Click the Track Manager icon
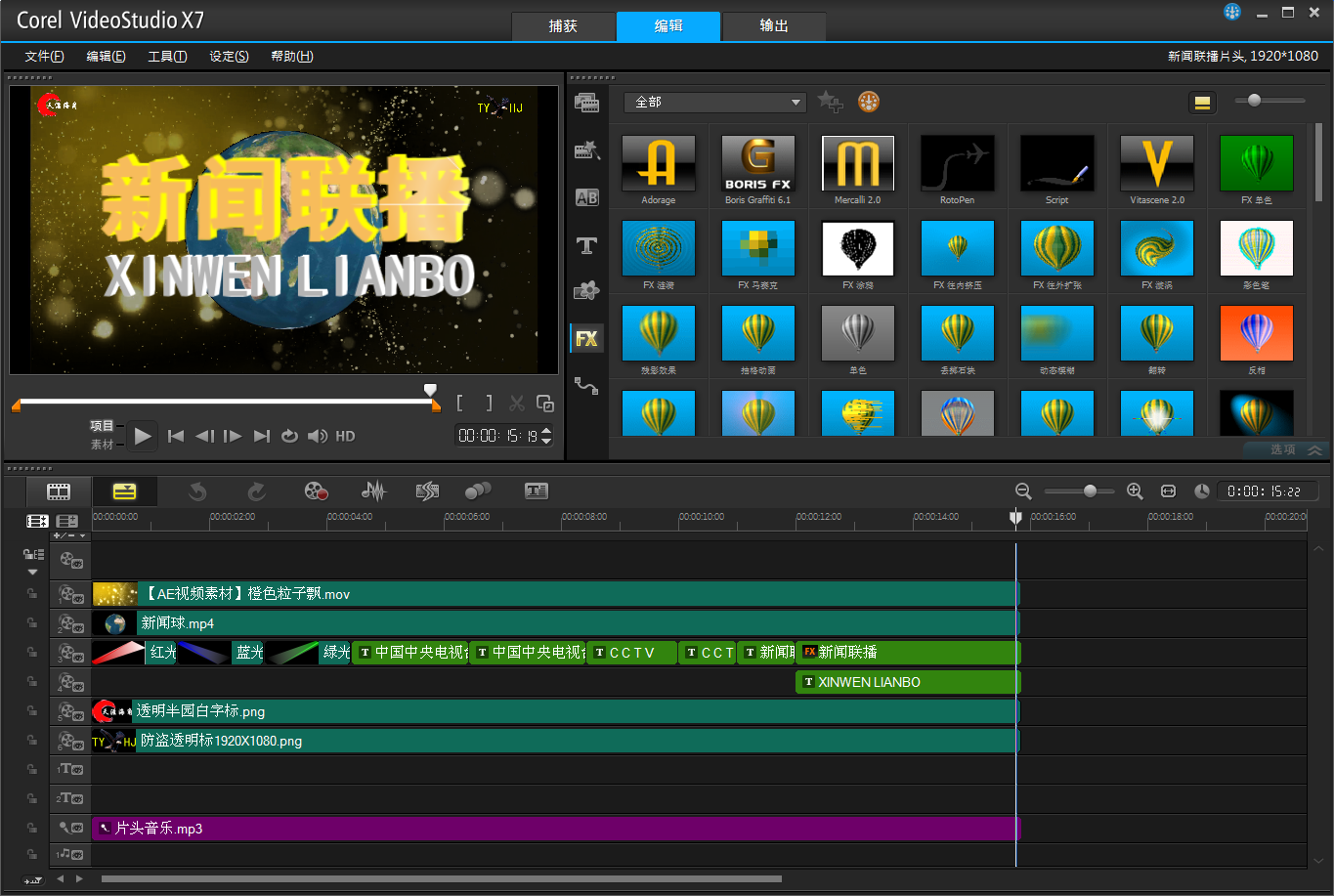 point(37,521)
